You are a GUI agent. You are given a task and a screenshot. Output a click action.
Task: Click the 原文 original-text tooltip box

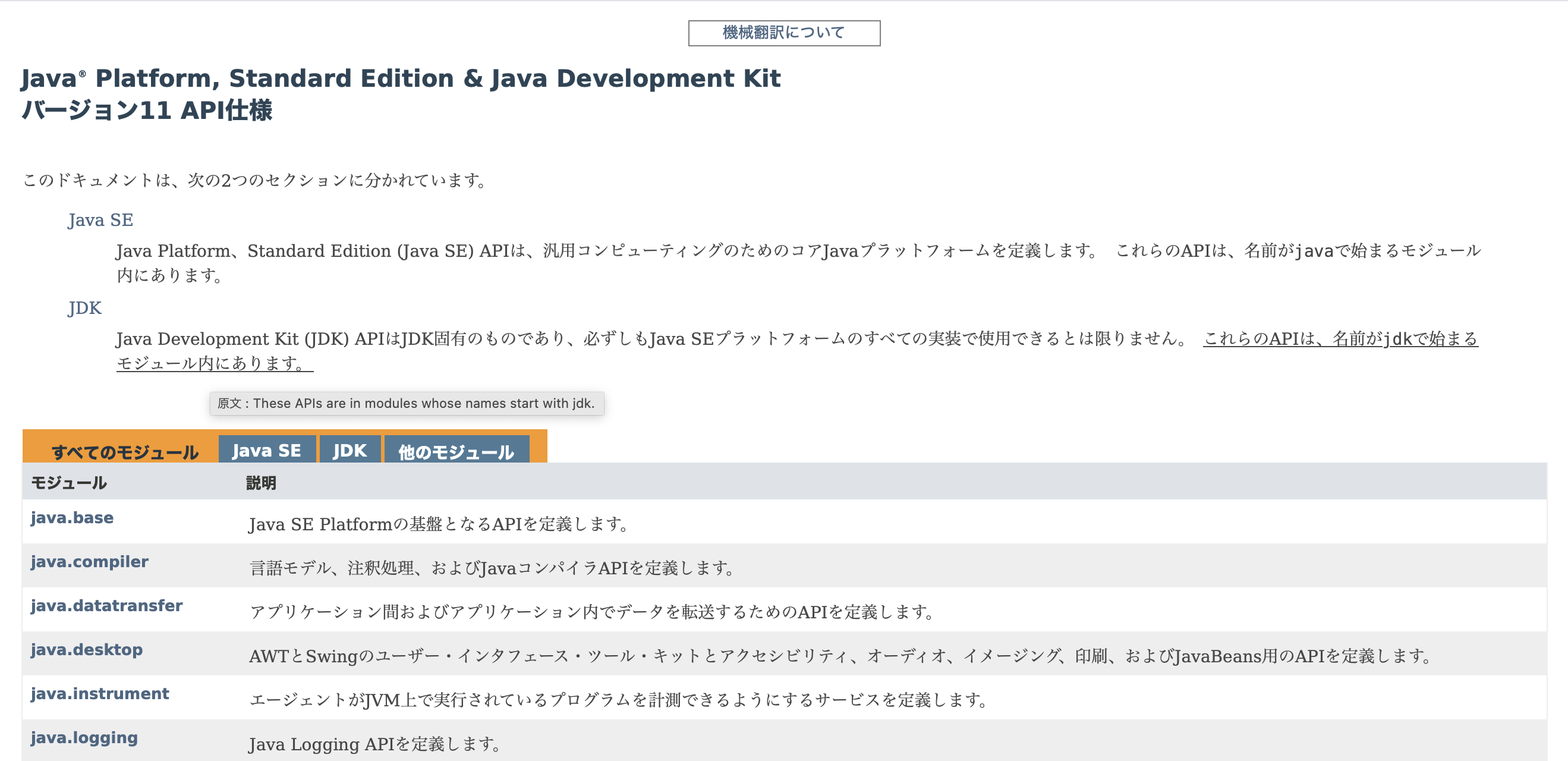[407, 403]
